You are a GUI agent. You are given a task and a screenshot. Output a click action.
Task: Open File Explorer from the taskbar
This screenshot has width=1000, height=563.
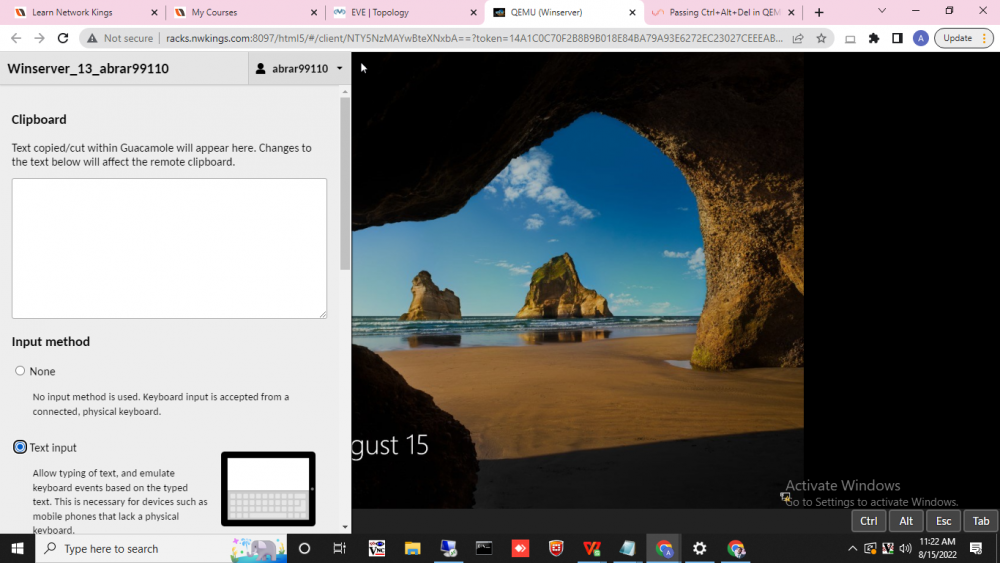point(413,548)
